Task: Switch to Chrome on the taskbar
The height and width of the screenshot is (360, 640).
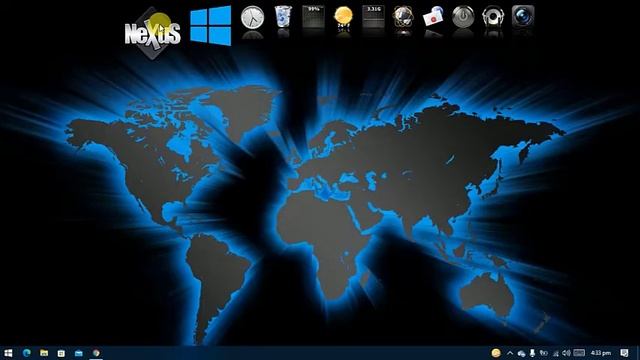Action: coord(96,353)
